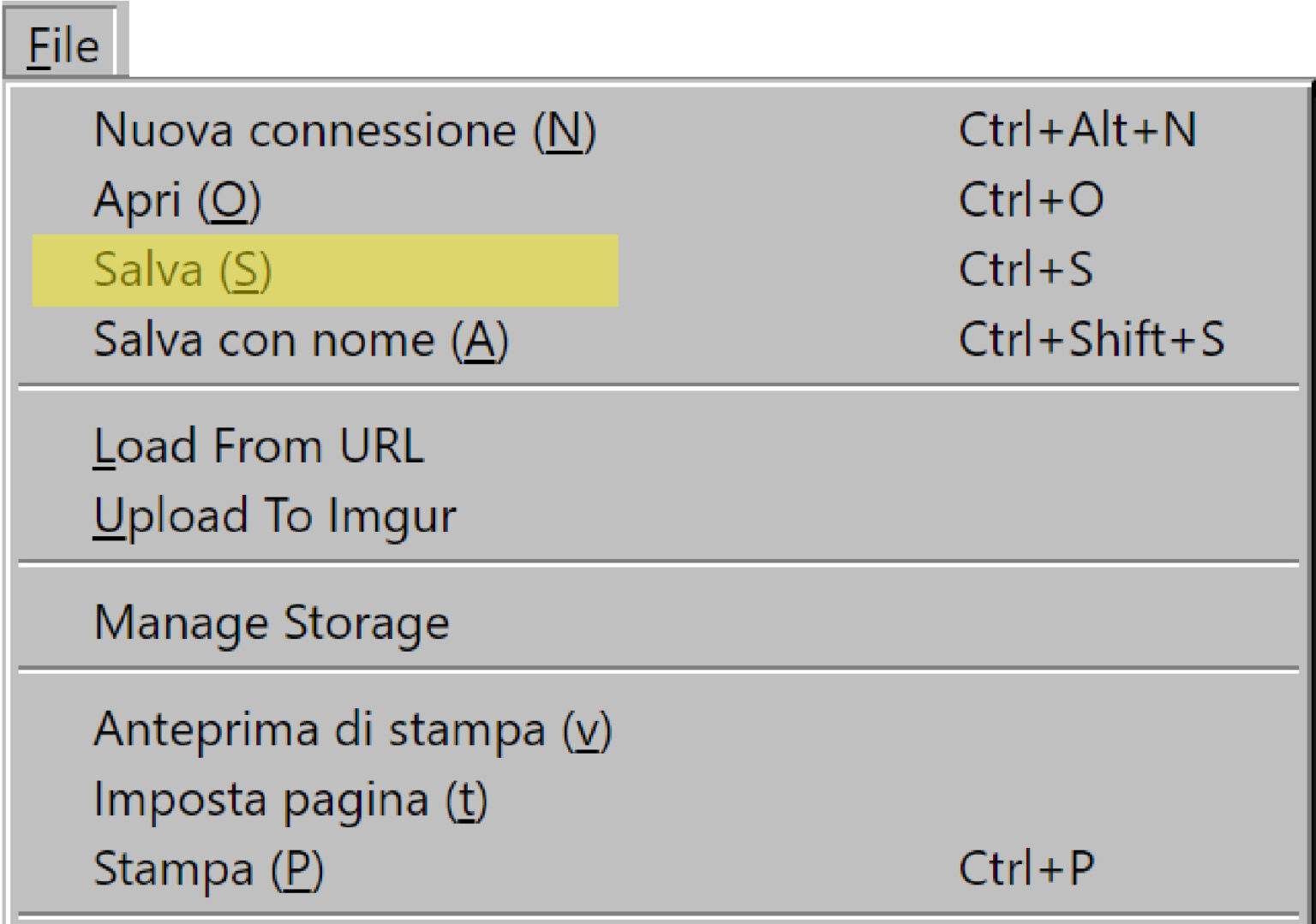Configure page settings with Imposta pagina
Viewport: 1316px width, 924px height.
click(x=291, y=800)
